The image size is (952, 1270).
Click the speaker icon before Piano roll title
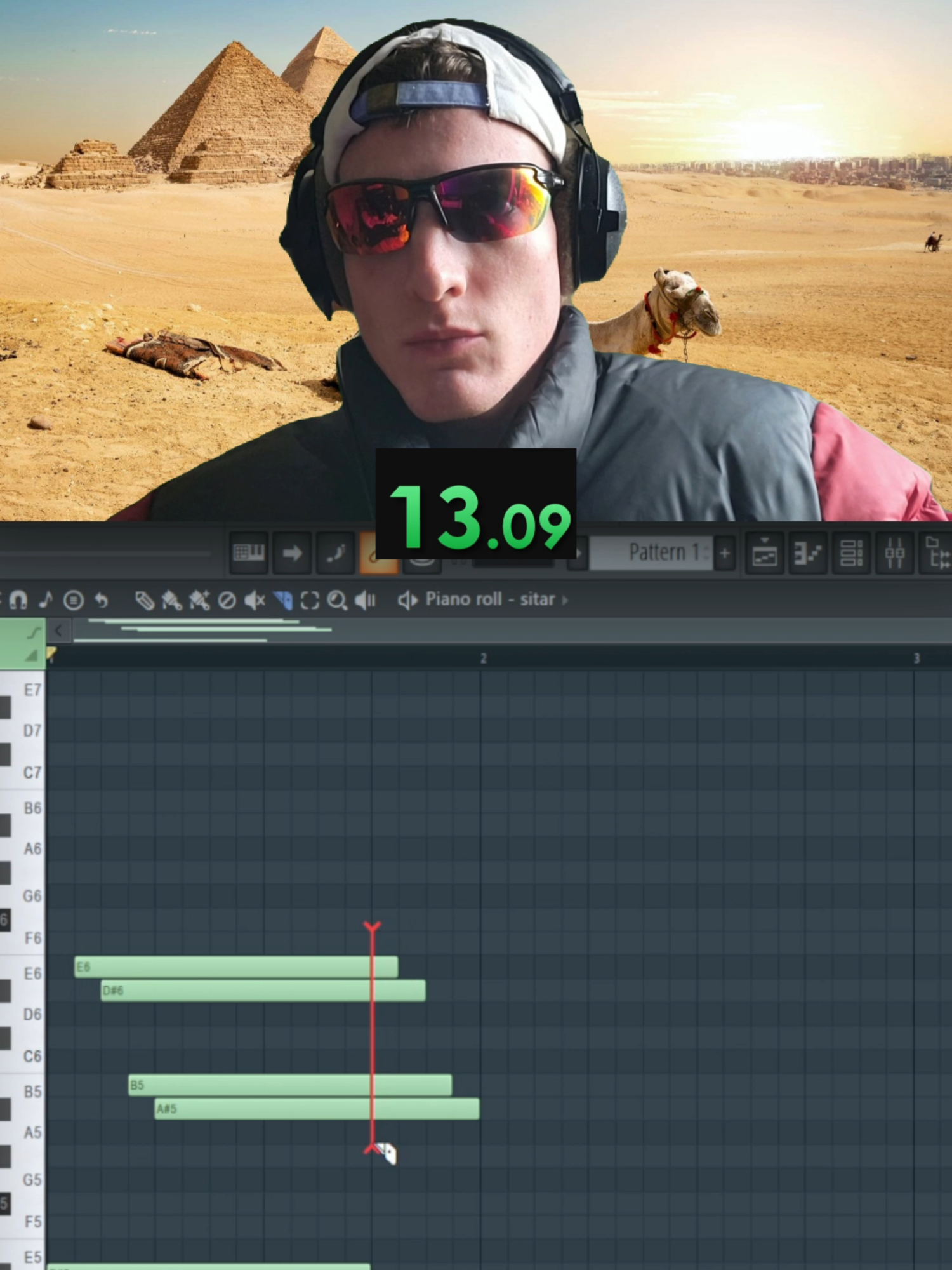coord(407,600)
